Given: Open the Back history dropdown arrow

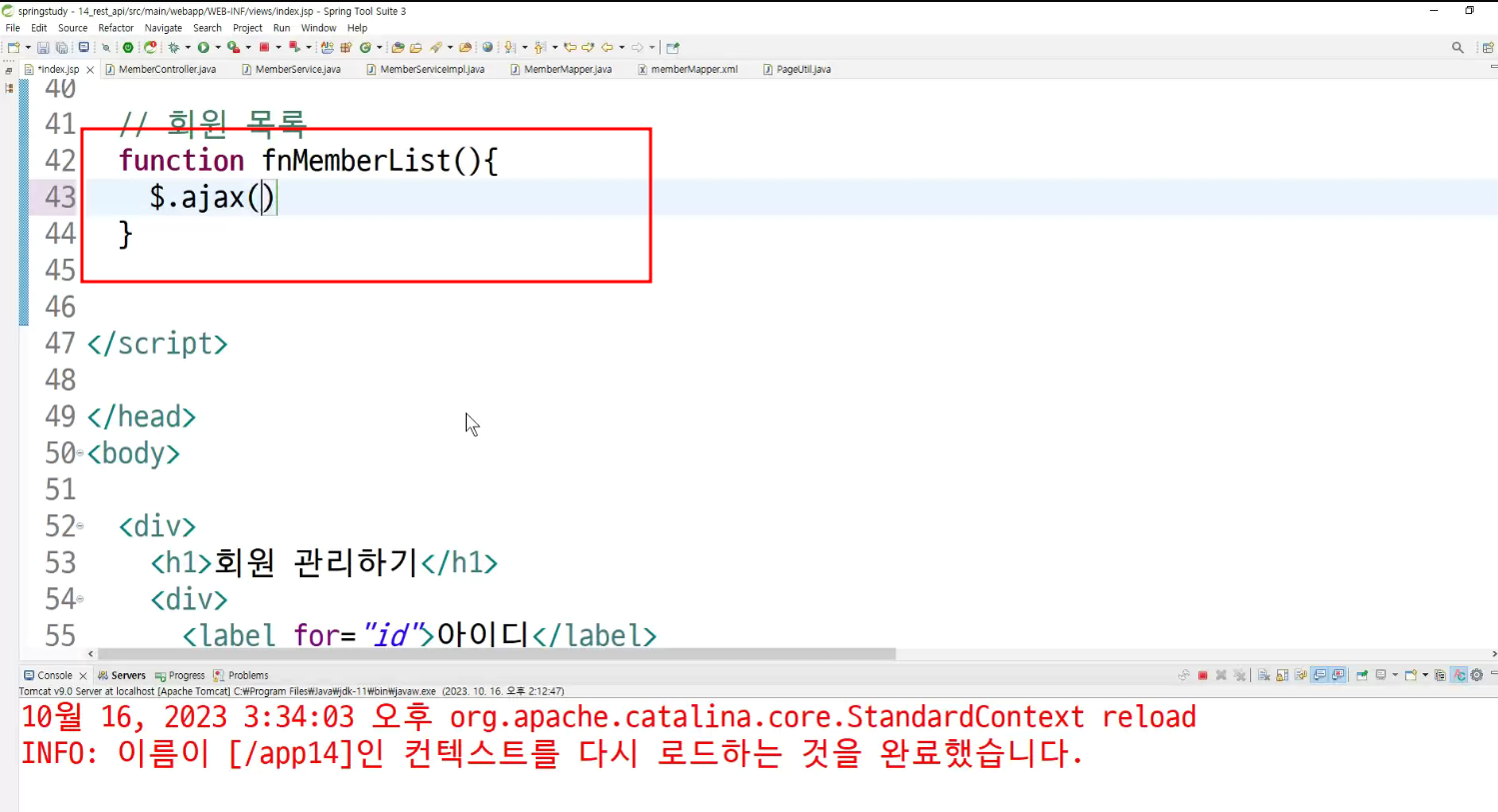Looking at the screenshot, I should [622, 47].
